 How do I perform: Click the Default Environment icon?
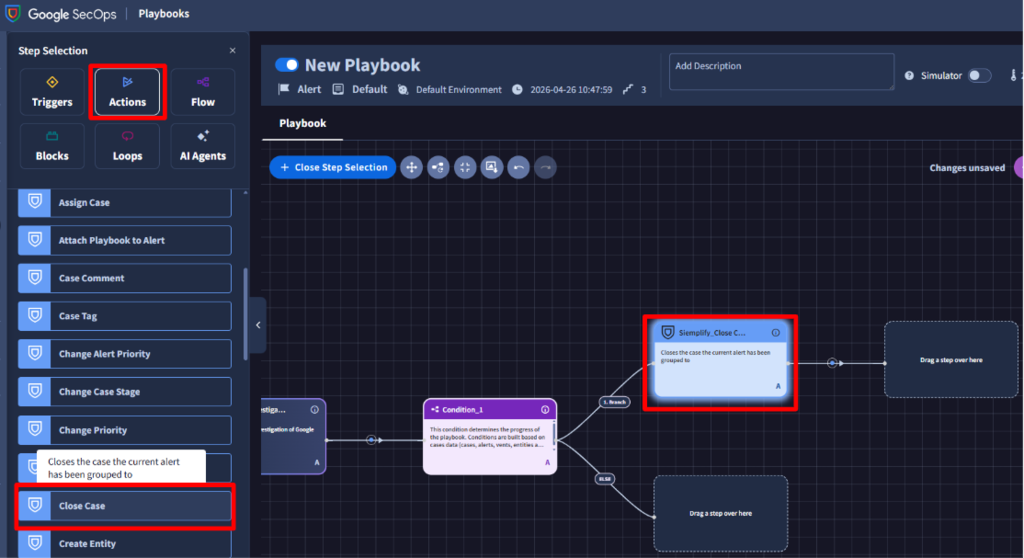click(x=403, y=90)
